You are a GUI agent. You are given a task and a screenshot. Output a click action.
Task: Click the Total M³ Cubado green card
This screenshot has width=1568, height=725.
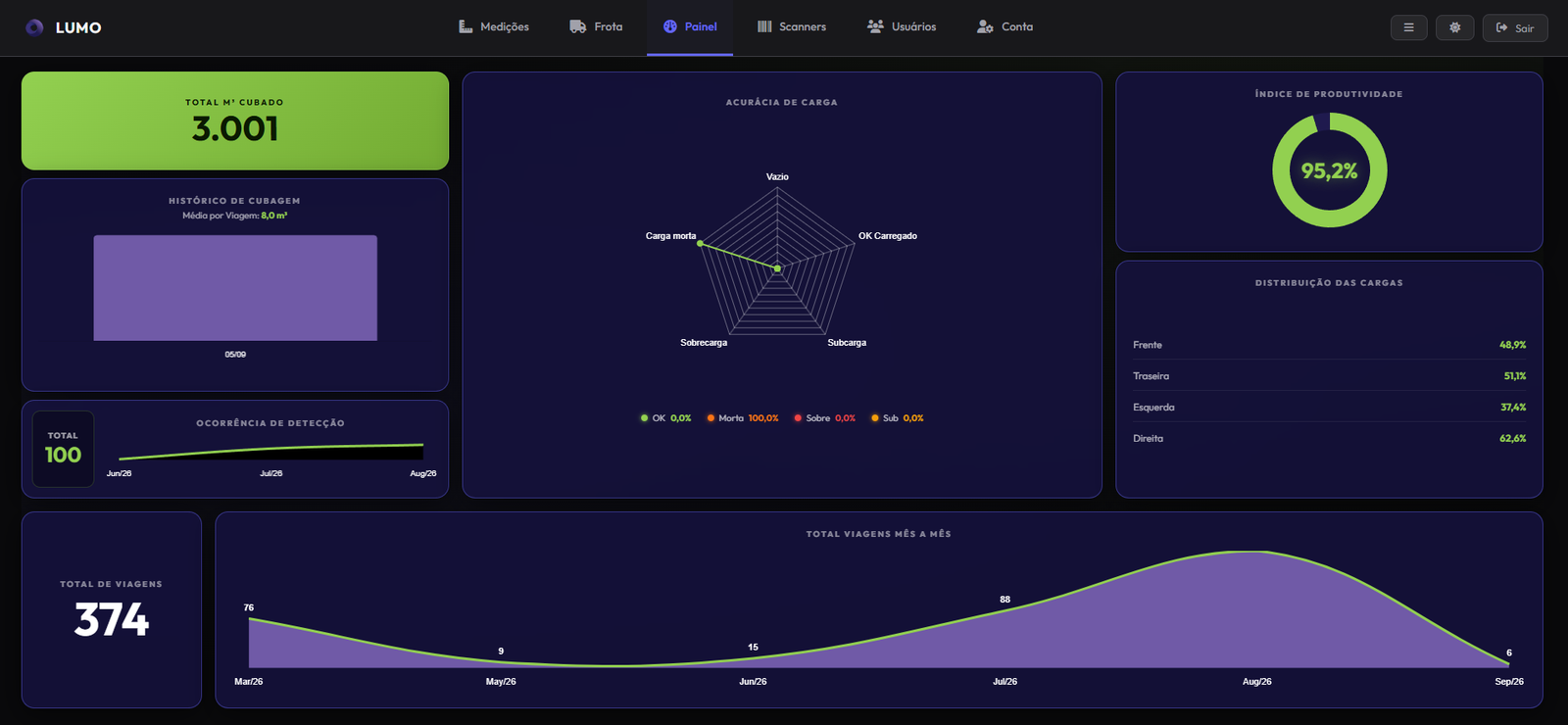click(235, 121)
